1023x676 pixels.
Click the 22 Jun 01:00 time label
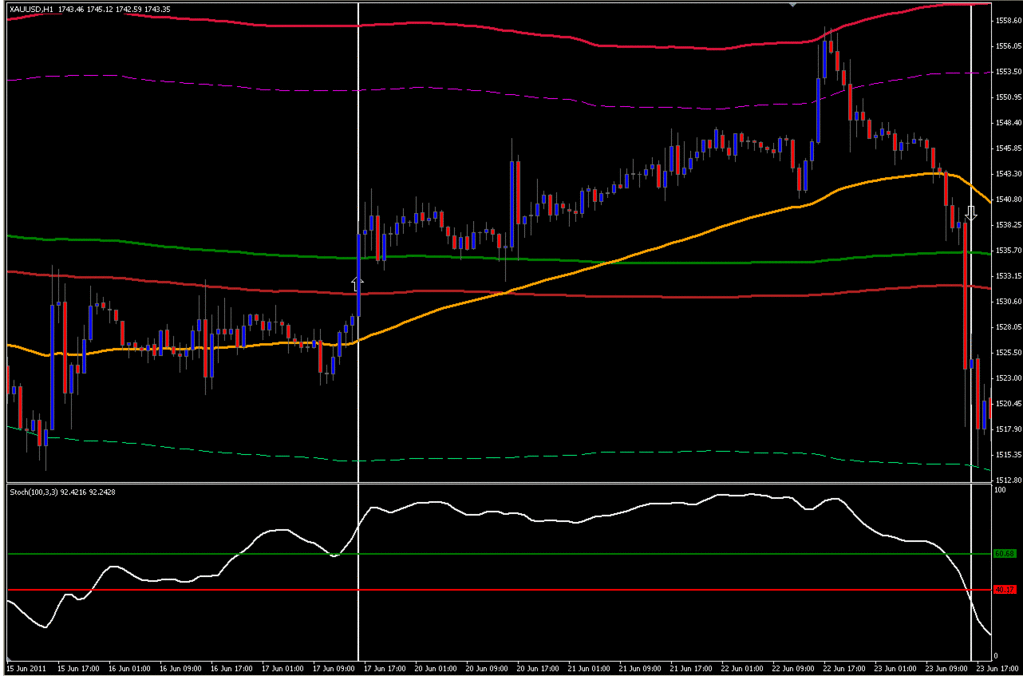pos(742,669)
